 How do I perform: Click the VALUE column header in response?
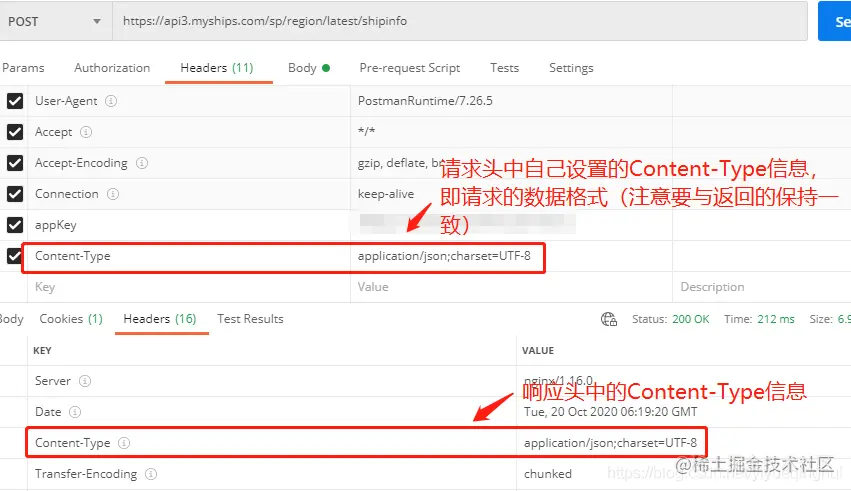538,350
